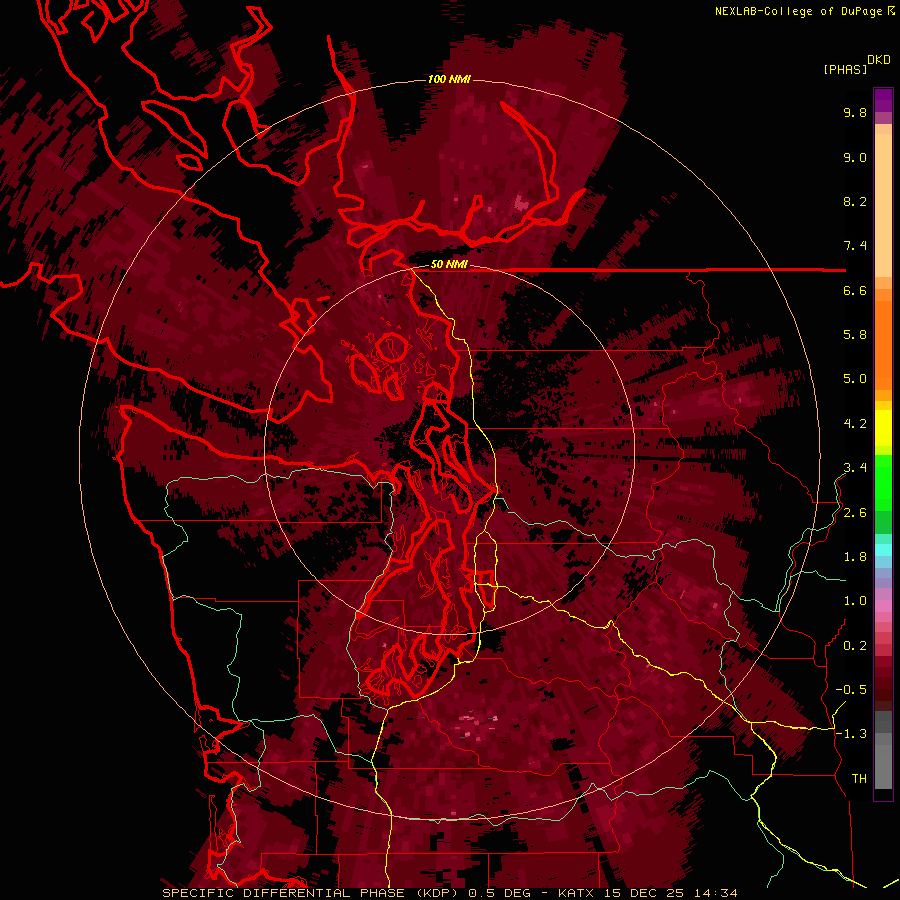Screen dimensions: 900x900
Task: Click the 5.8 scale value
Action: 855,335
